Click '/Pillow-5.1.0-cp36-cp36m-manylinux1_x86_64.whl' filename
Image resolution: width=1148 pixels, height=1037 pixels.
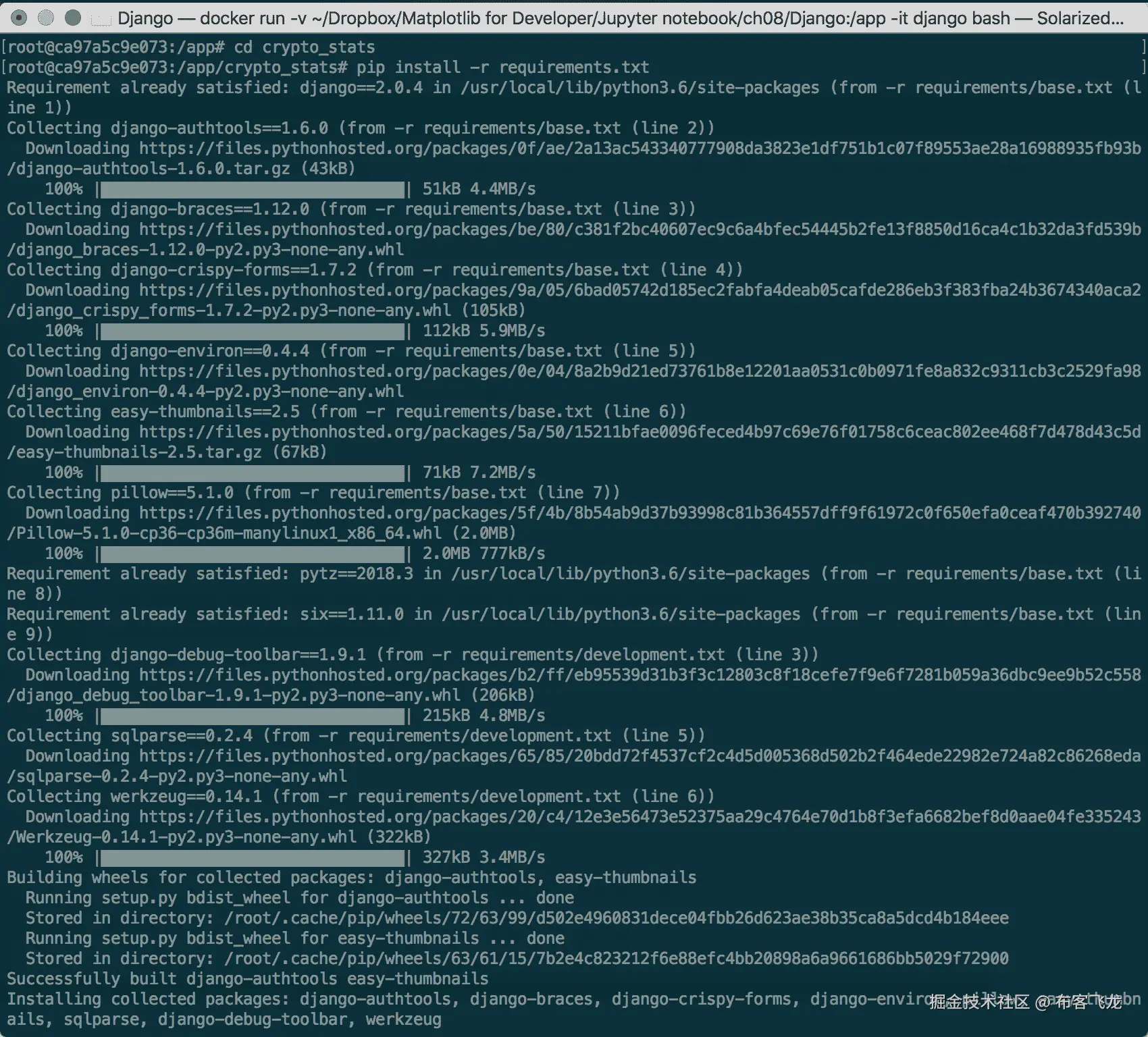[x=224, y=533]
